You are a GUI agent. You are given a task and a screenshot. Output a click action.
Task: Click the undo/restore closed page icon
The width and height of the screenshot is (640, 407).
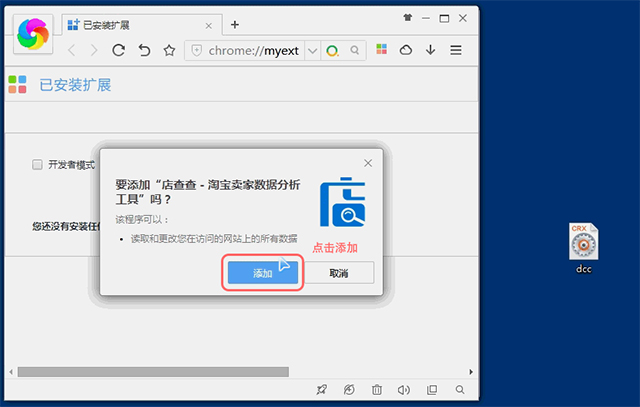144,50
